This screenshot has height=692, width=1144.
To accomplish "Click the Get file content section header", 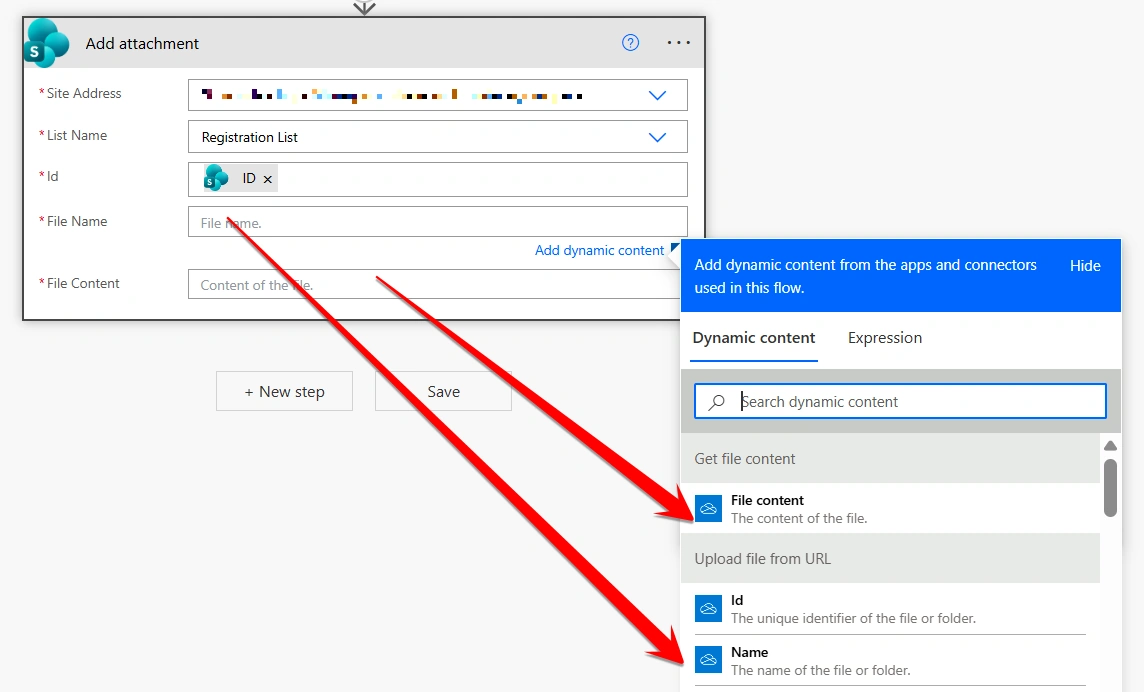I will point(890,458).
